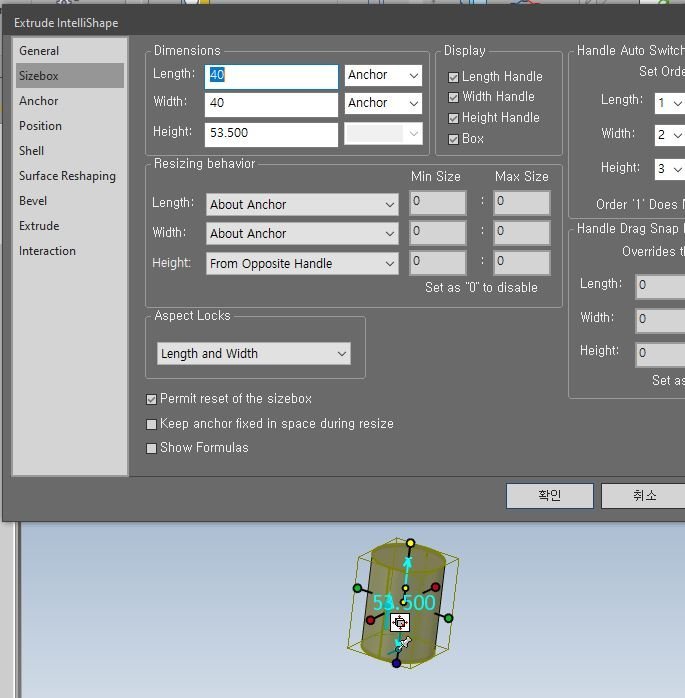Open the Length Anchor dropdown
Screen dimensions: 685x698
(x=383, y=75)
